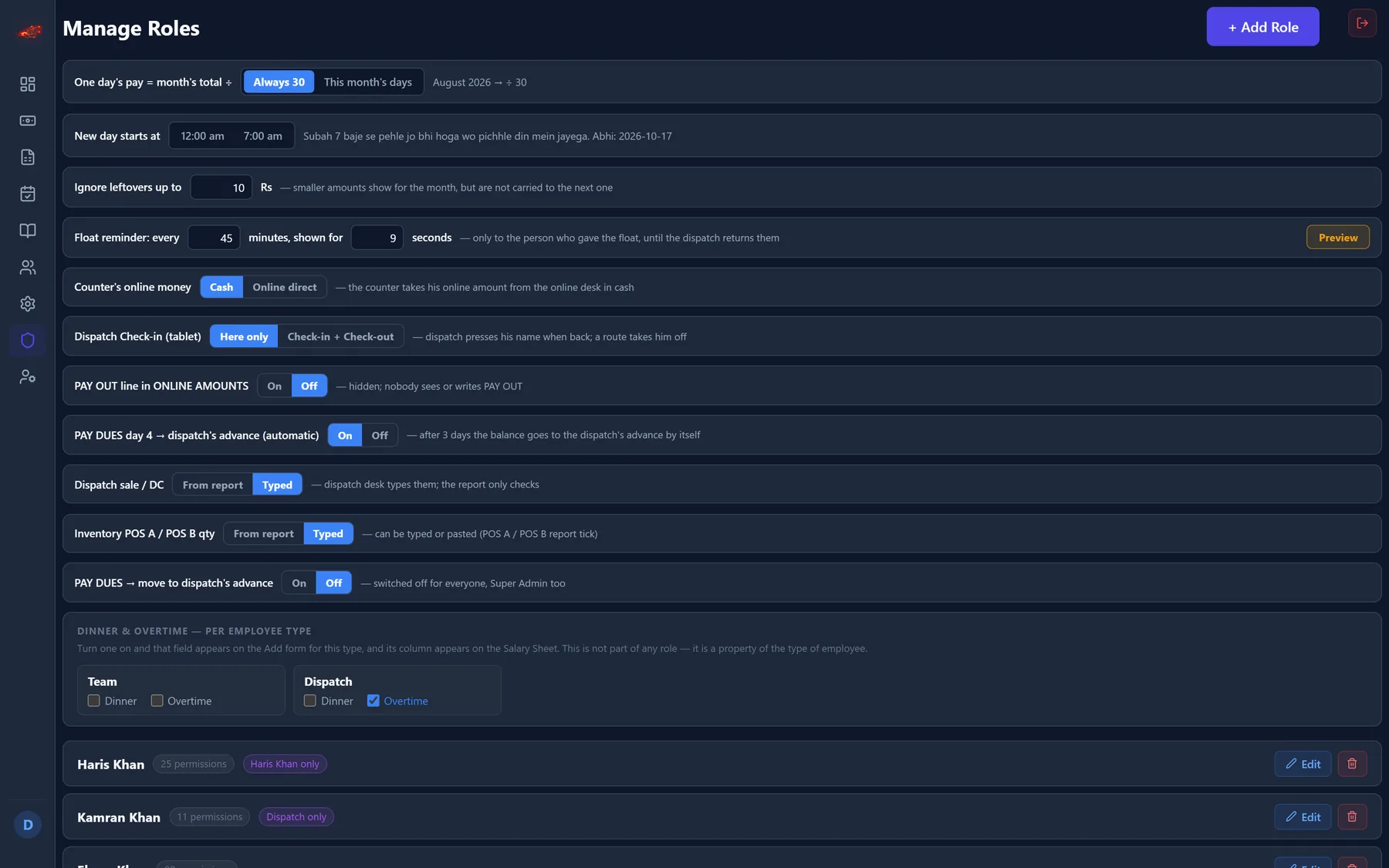Screen dimensions: 1389x868
Task: Focus the float reminder minutes field
Action: (x=214, y=238)
